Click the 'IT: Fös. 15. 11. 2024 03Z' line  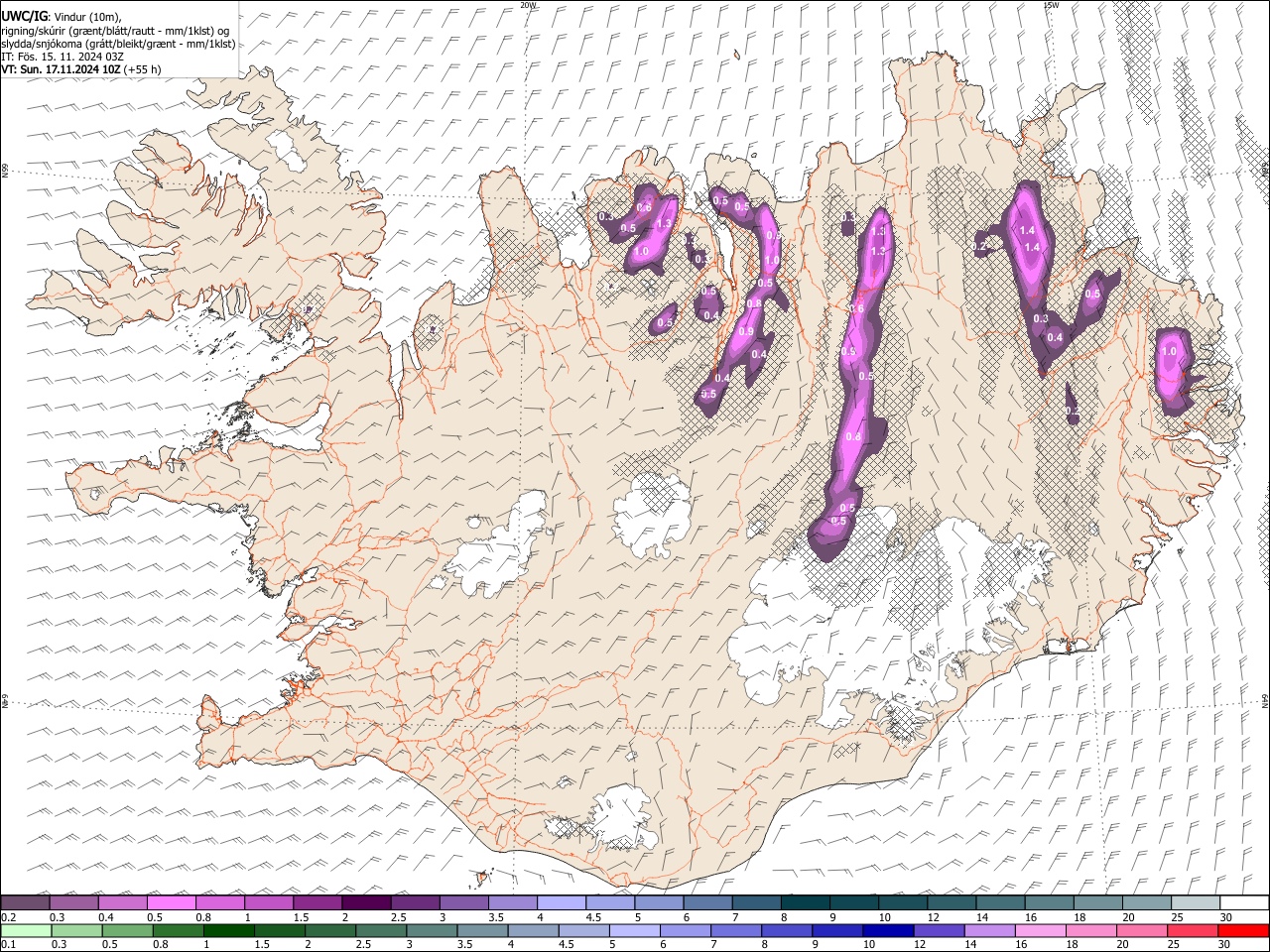point(63,57)
